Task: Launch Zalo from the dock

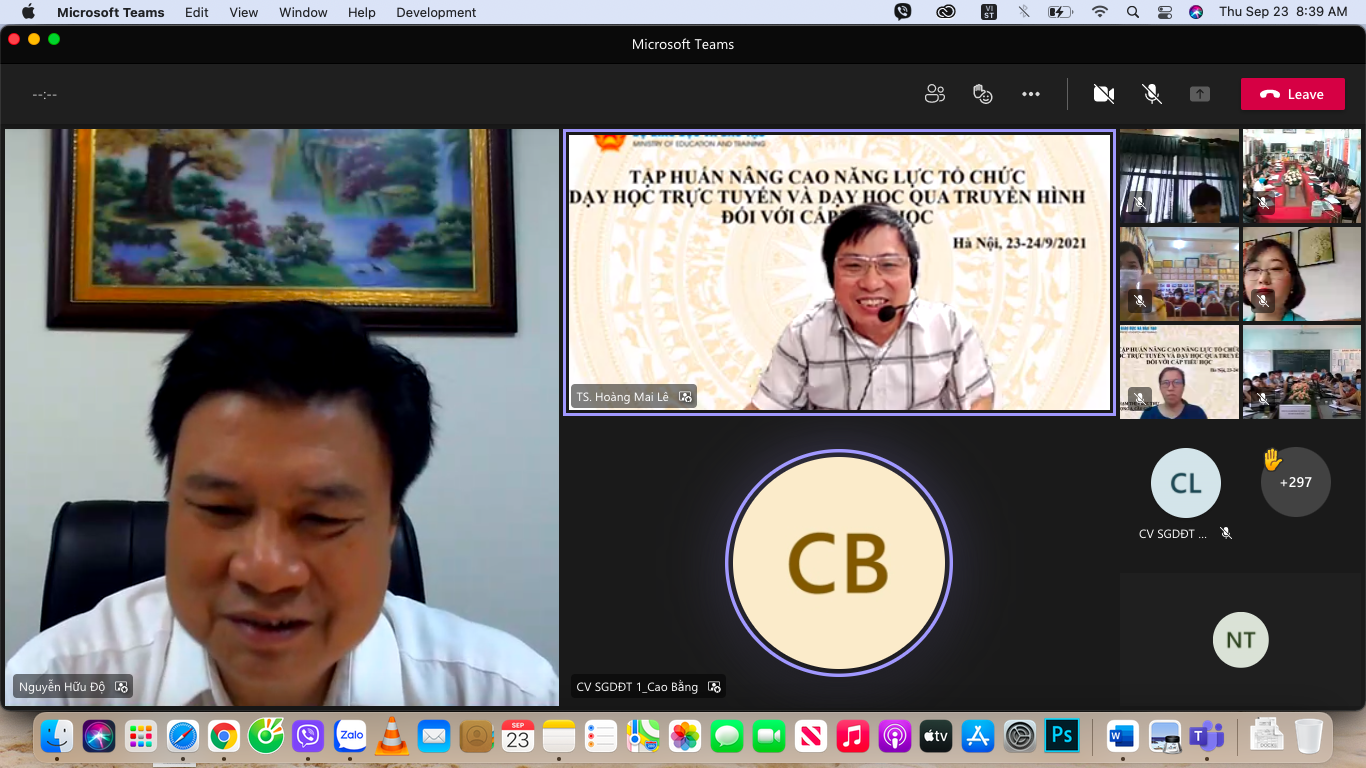Action: (350, 737)
